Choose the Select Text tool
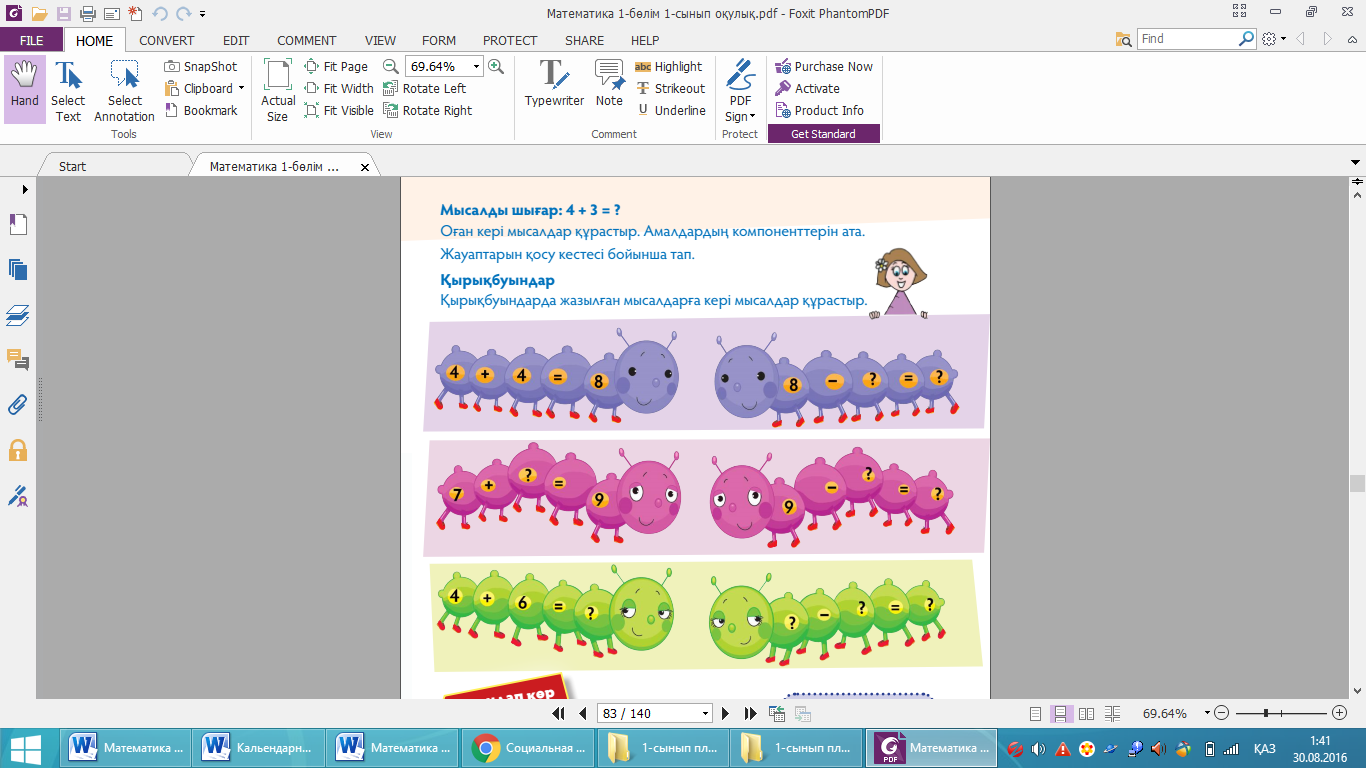The image size is (1366, 768). click(x=68, y=90)
